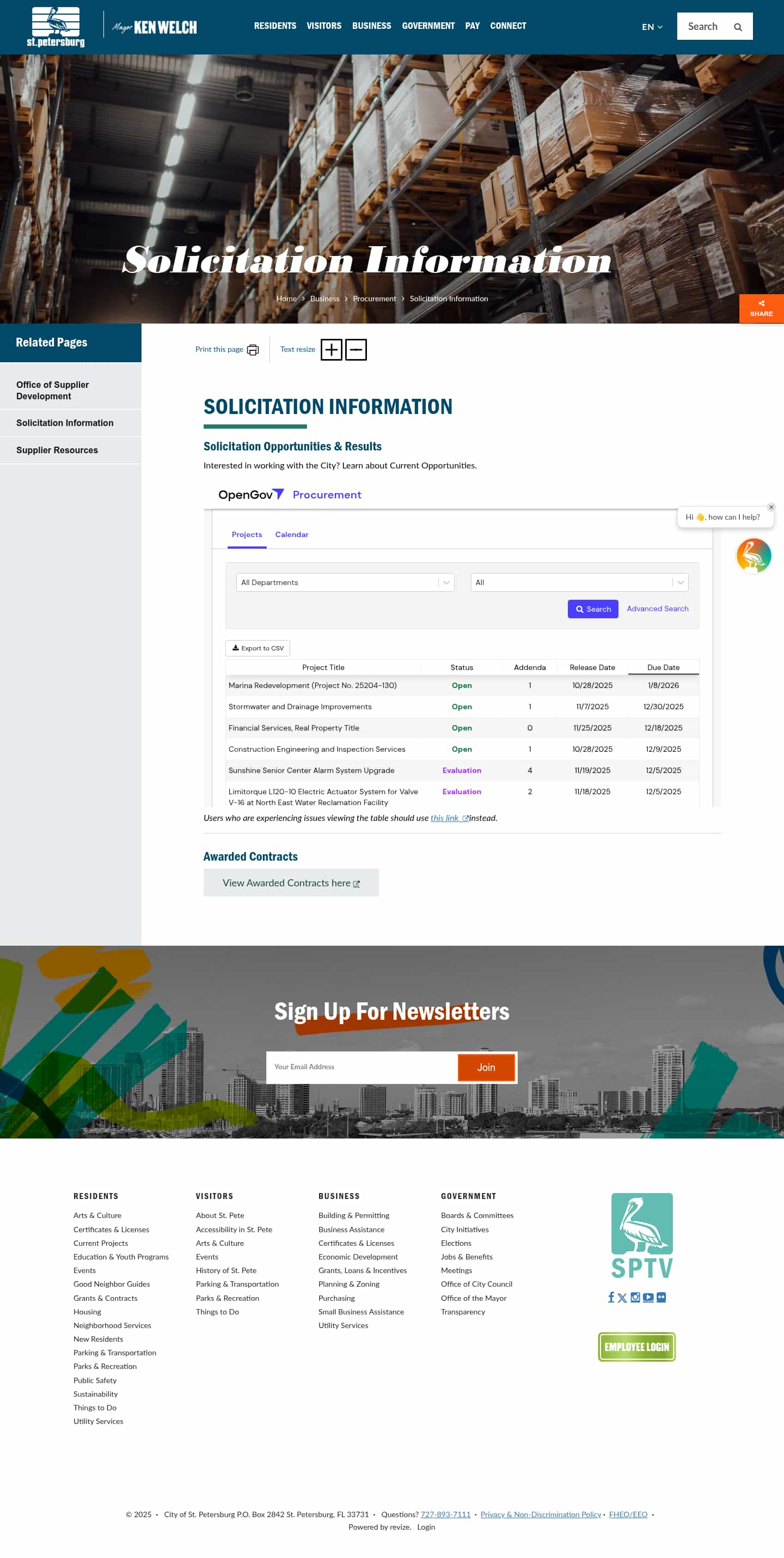Open the Instagram icon in the footer
Viewport: 784px width, 1558px height.
[x=635, y=1297]
